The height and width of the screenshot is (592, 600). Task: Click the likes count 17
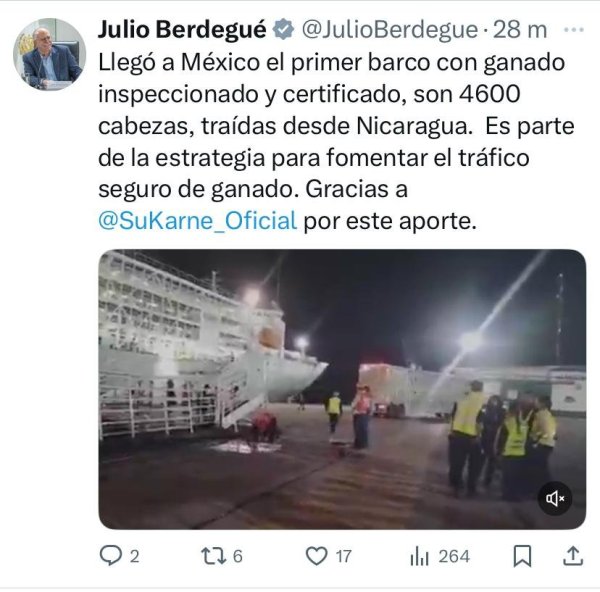pyautogui.click(x=343, y=556)
